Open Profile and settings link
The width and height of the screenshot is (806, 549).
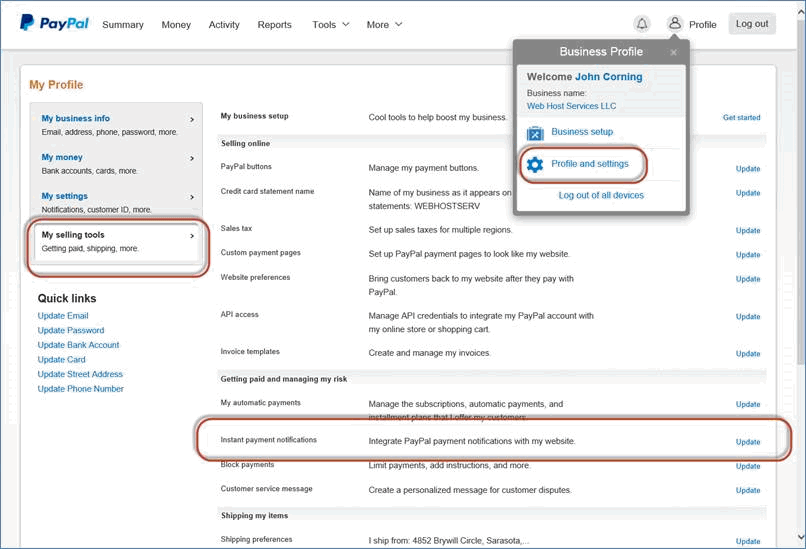(590, 164)
